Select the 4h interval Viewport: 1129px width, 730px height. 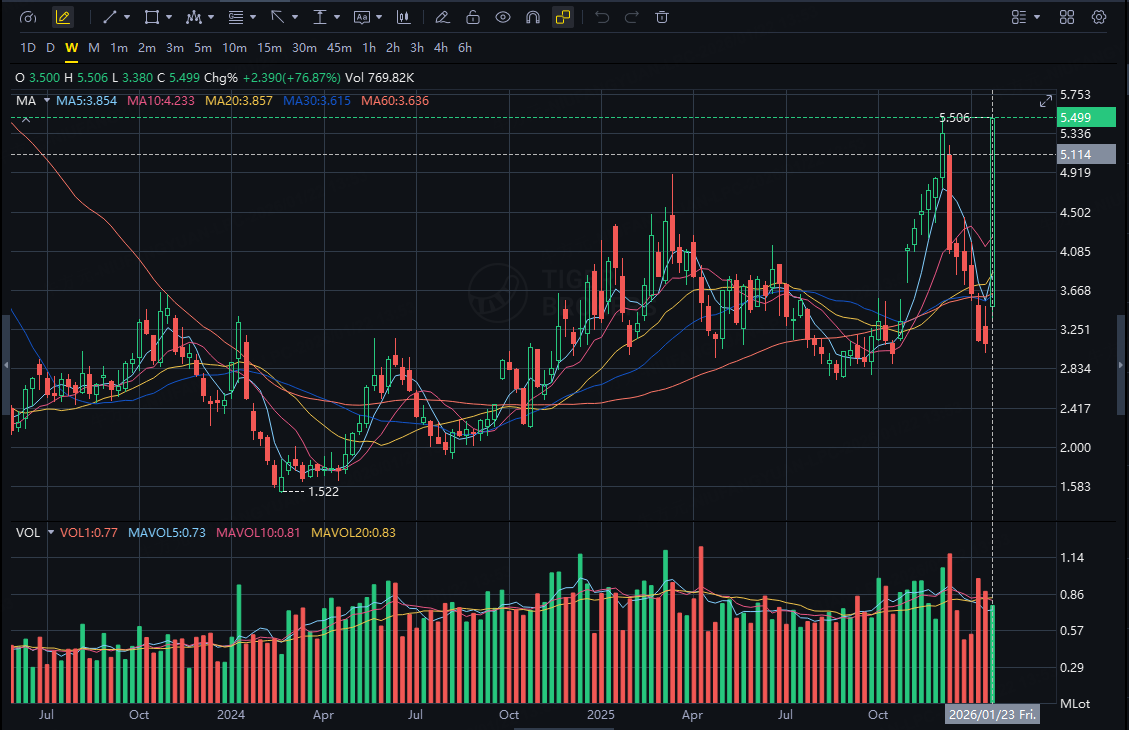(x=441, y=48)
